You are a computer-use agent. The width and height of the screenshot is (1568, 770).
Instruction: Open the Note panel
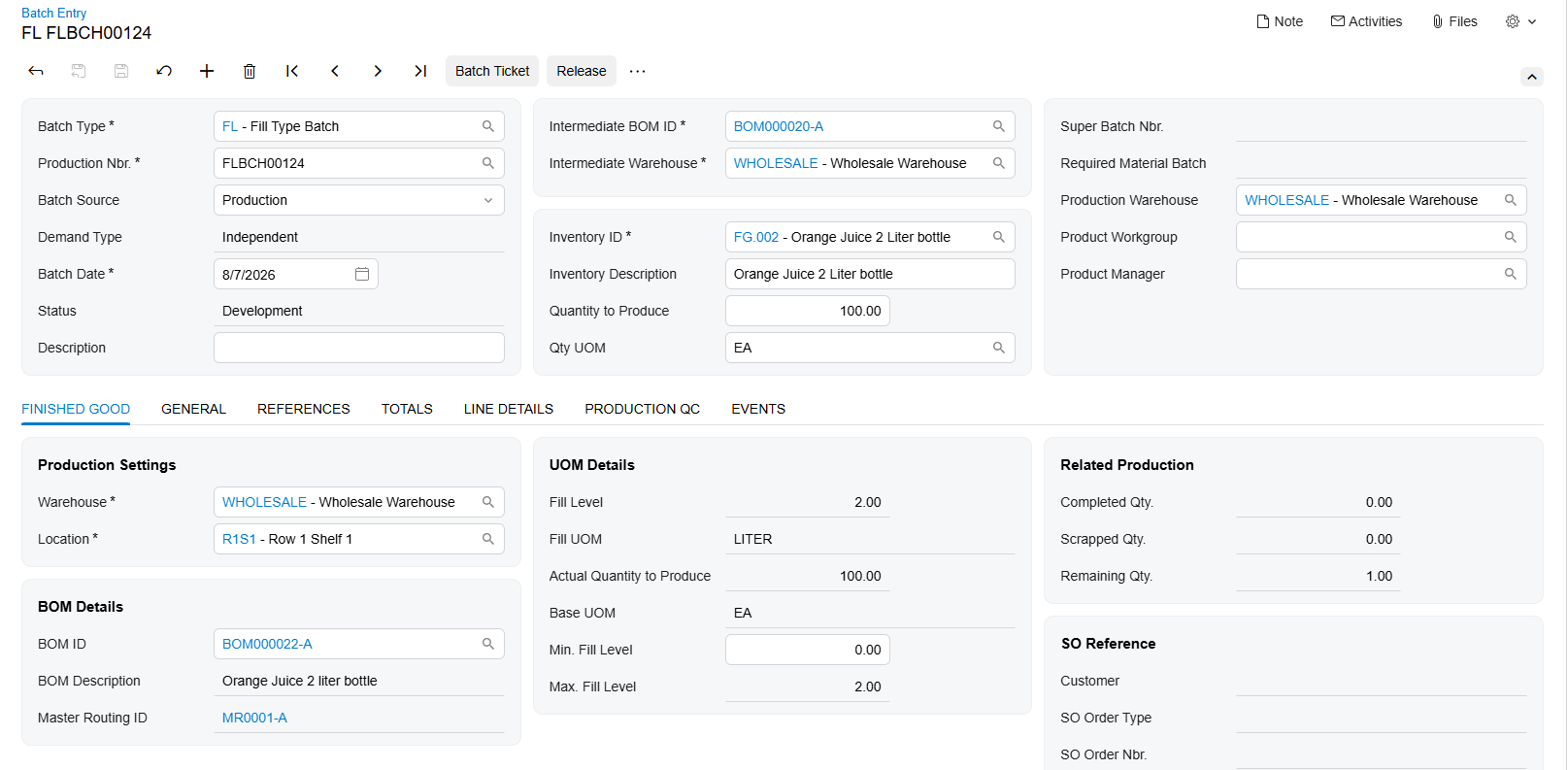(x=1280, y=21)
